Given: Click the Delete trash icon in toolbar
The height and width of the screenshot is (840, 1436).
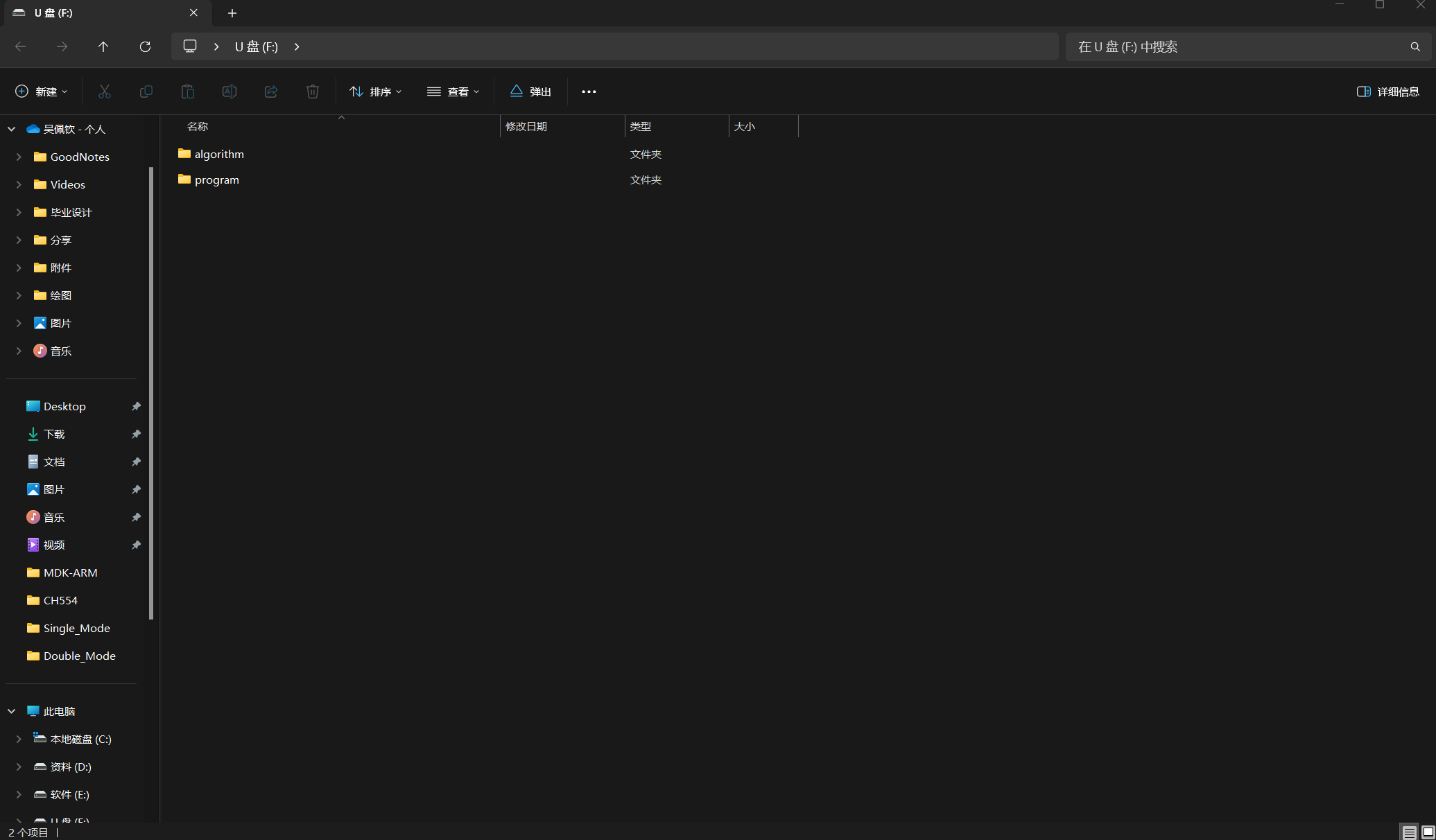Looking at the screenshot, I should pyautogui.click(x=313, y=91).
